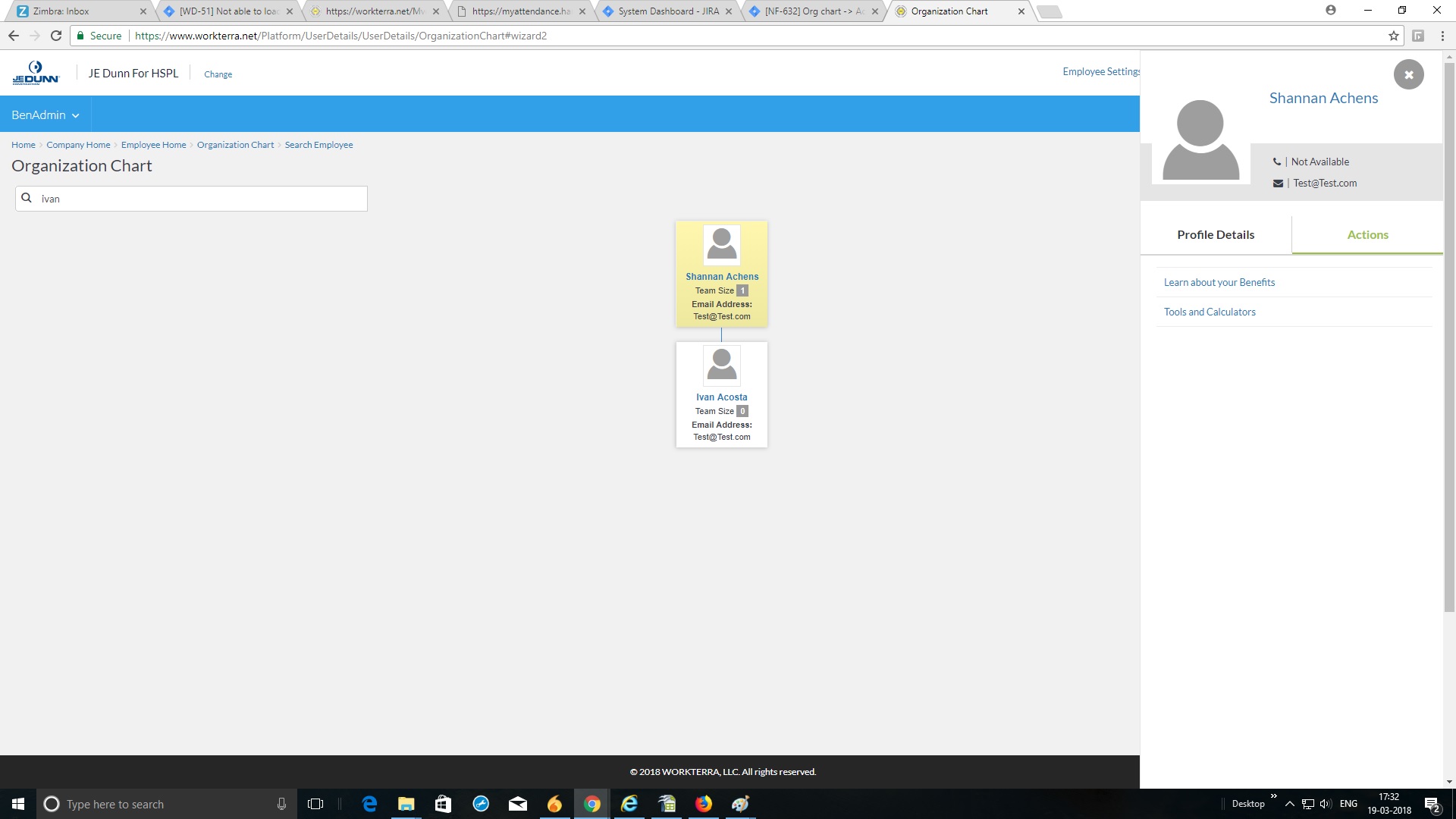
Task: Open the Chrome three-dot menu
Action: click(x=1442, y=36)
